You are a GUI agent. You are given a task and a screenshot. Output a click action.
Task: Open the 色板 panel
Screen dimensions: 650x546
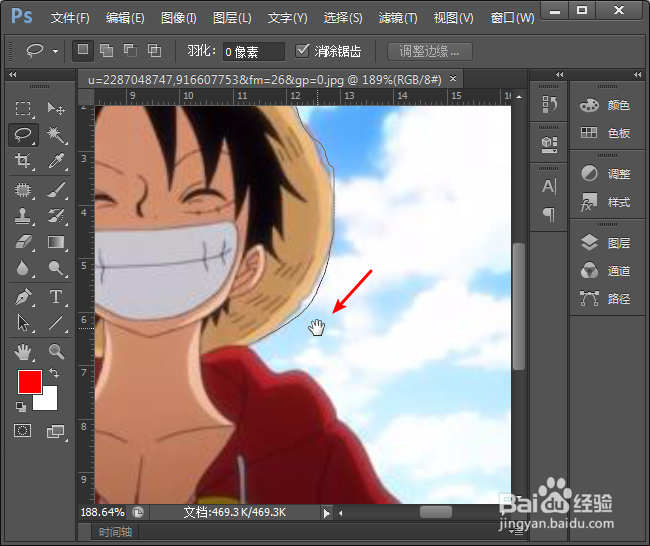605,133
